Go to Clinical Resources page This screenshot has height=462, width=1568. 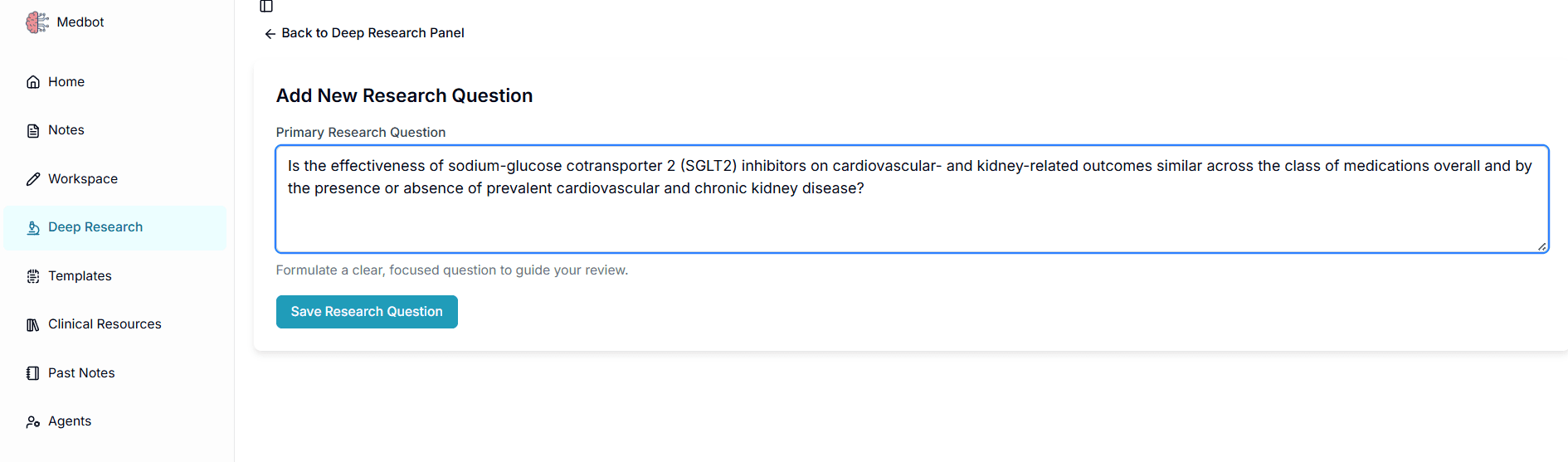(x=105, y=324)
